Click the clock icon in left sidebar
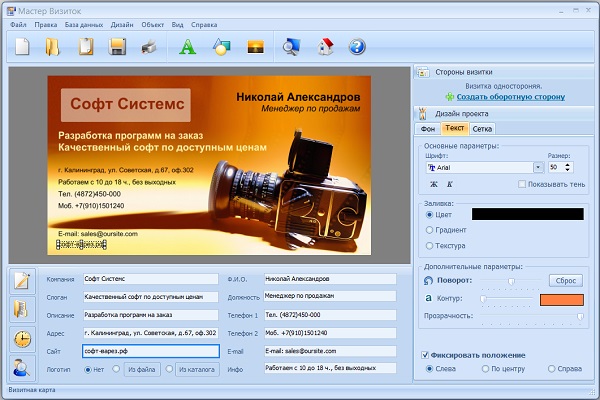 point(22,338)
